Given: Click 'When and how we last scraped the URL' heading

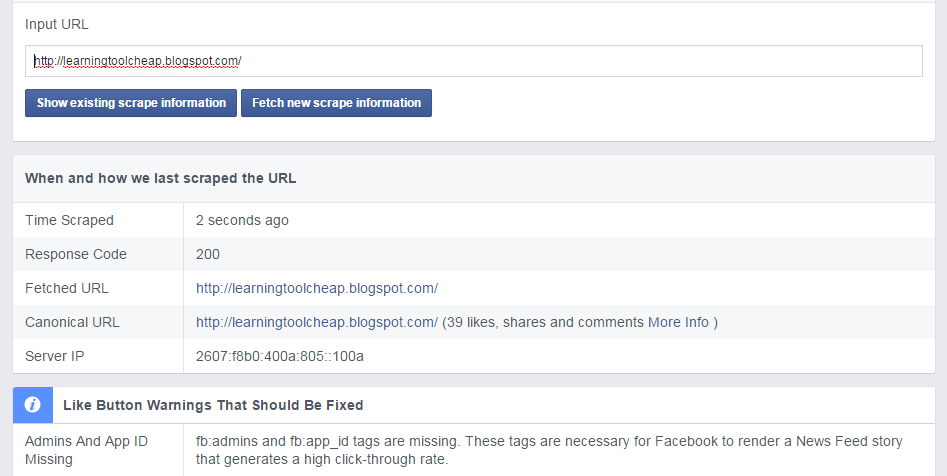Looking at the screenshot, I should [161, 179].
